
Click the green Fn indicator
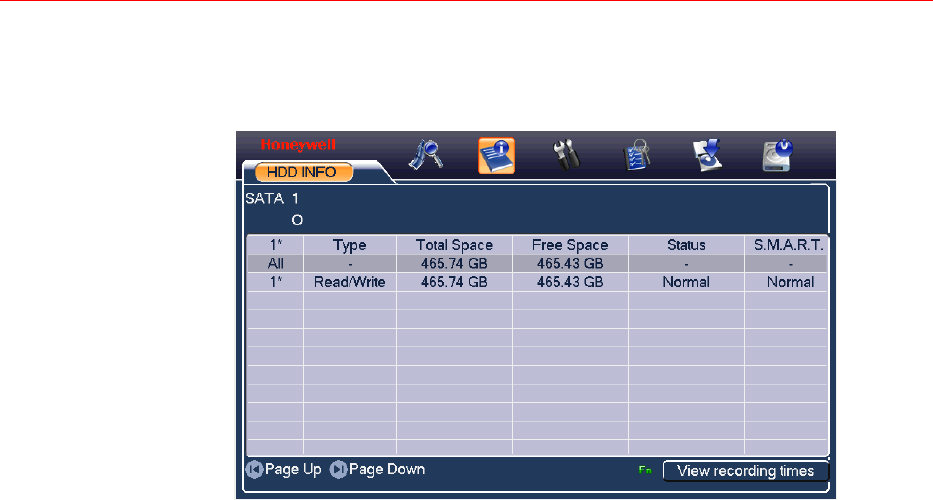(x=645, y=470)
